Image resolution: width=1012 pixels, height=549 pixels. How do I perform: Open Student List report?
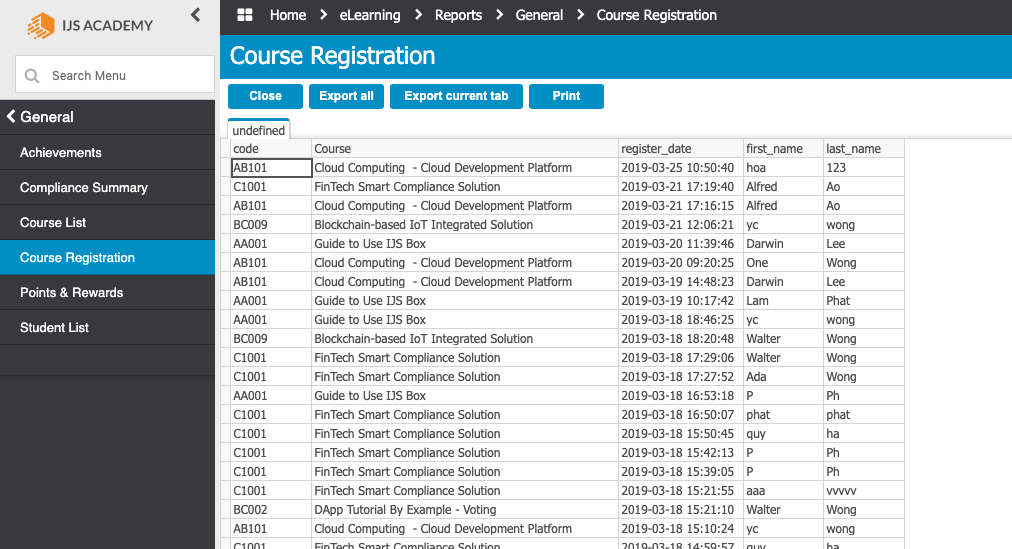(55, 328)
